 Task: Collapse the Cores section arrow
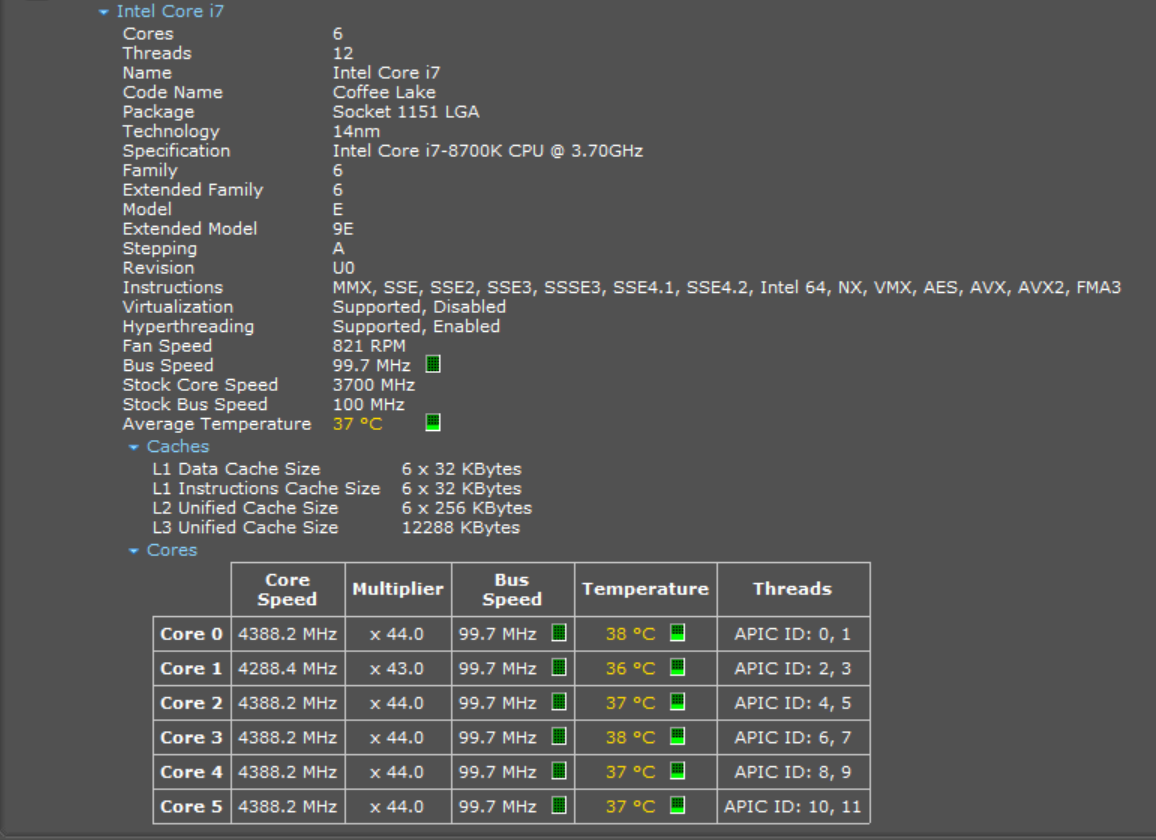point(133,550)
